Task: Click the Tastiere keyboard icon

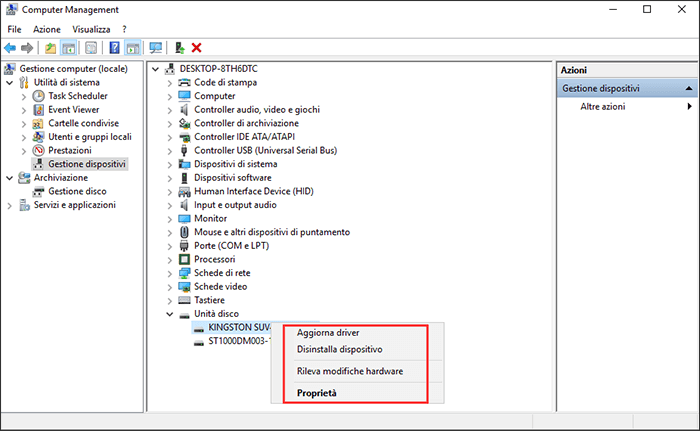Action: pyautogui.click(x=184, y=300)
